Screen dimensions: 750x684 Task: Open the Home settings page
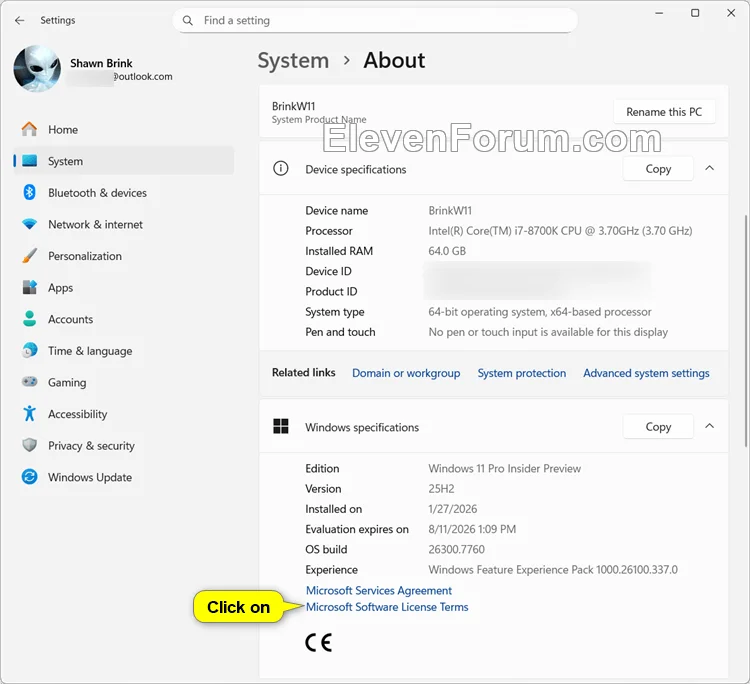(x=123, y=129)
